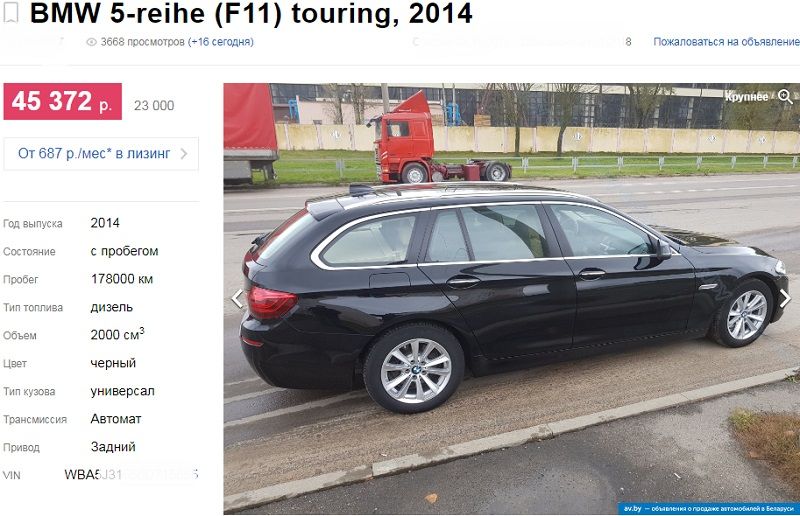Click the av.by watermark banner

(709, 508)
